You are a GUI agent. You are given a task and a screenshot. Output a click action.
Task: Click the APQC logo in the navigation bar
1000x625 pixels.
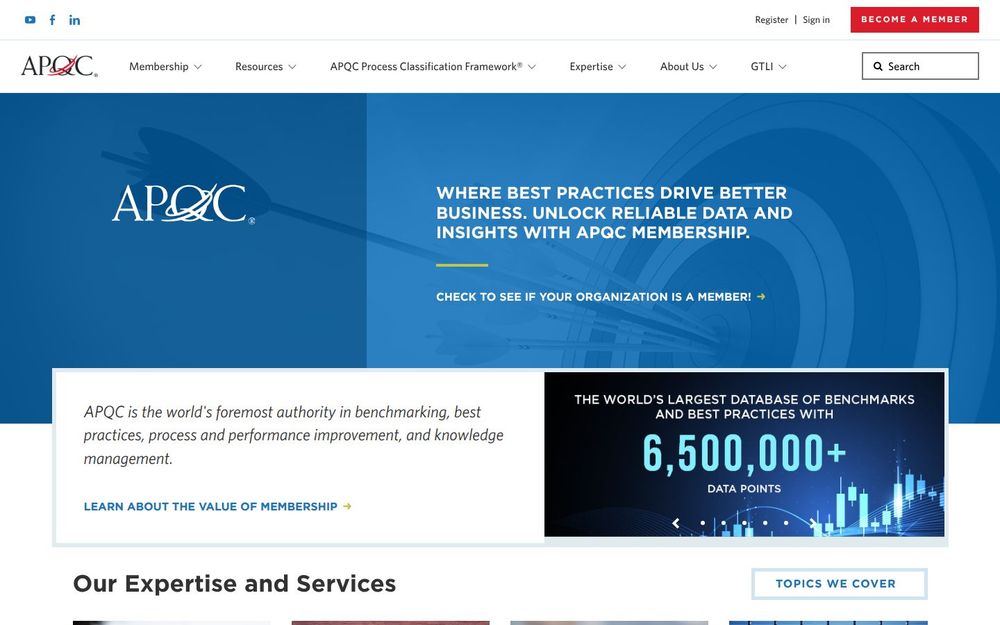[x=59, y=66]
